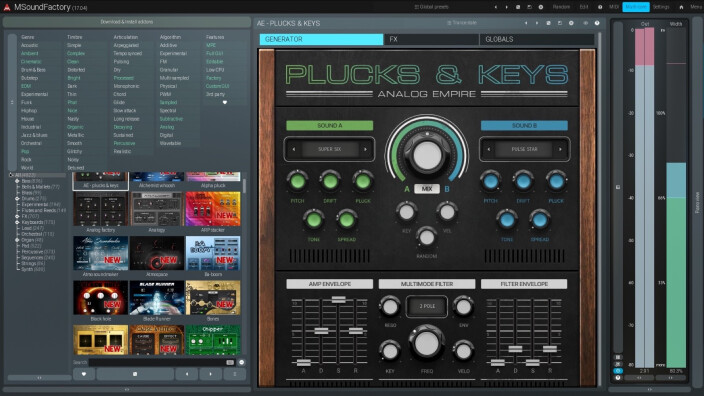Viewport: 704px width, 396px height.
Task: Open the Settings menu in top bar
Action: [x=661, y=7]
